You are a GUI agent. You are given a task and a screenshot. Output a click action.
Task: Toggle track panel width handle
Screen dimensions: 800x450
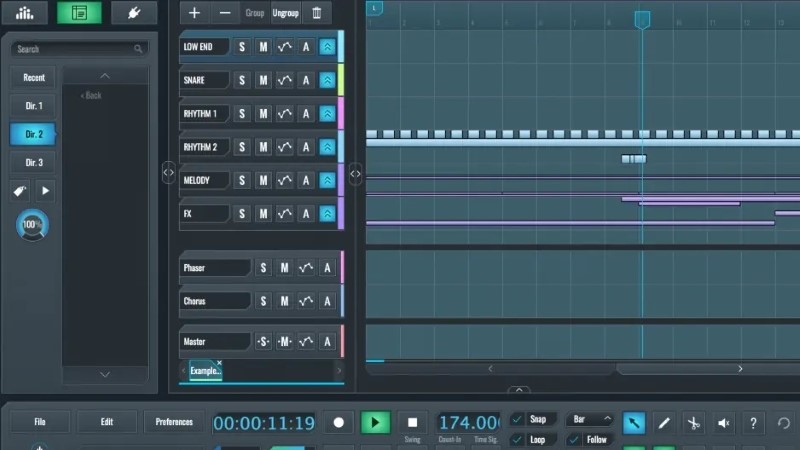355,173
